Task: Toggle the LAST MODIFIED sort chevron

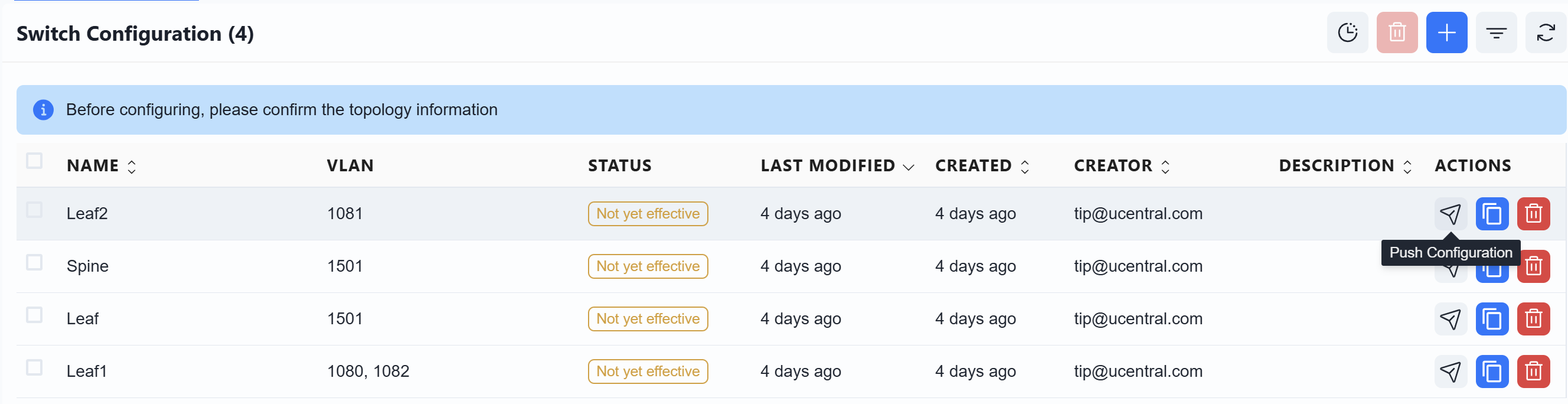Action: (908, 167)
